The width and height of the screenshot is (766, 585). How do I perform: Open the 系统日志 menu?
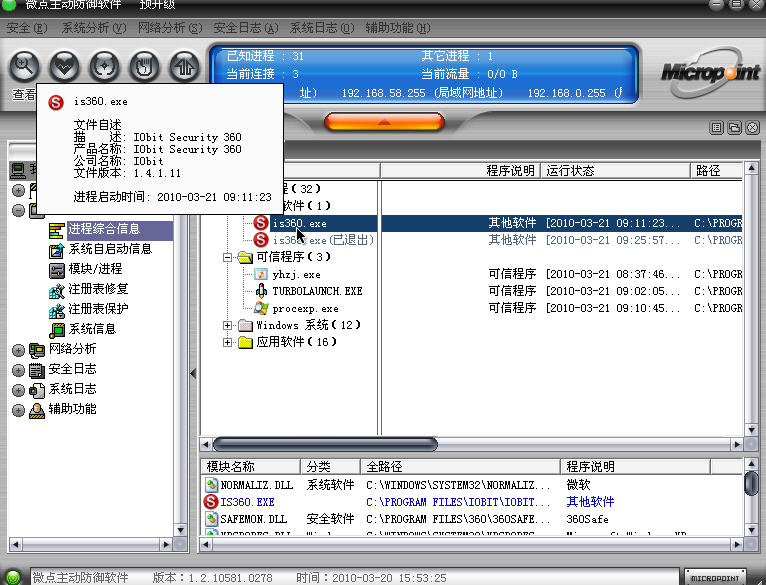[321, 28]
